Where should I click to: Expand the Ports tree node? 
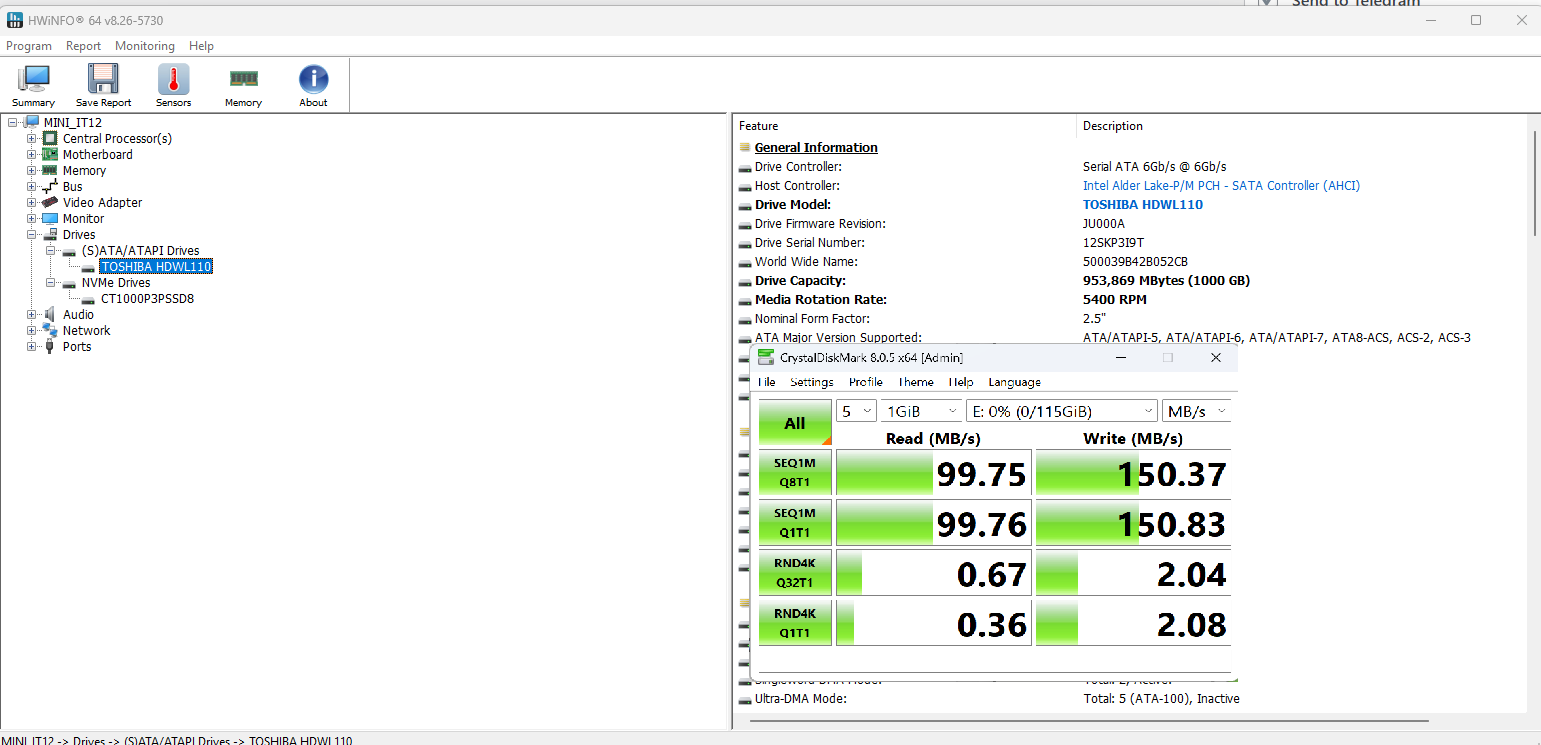32,347
